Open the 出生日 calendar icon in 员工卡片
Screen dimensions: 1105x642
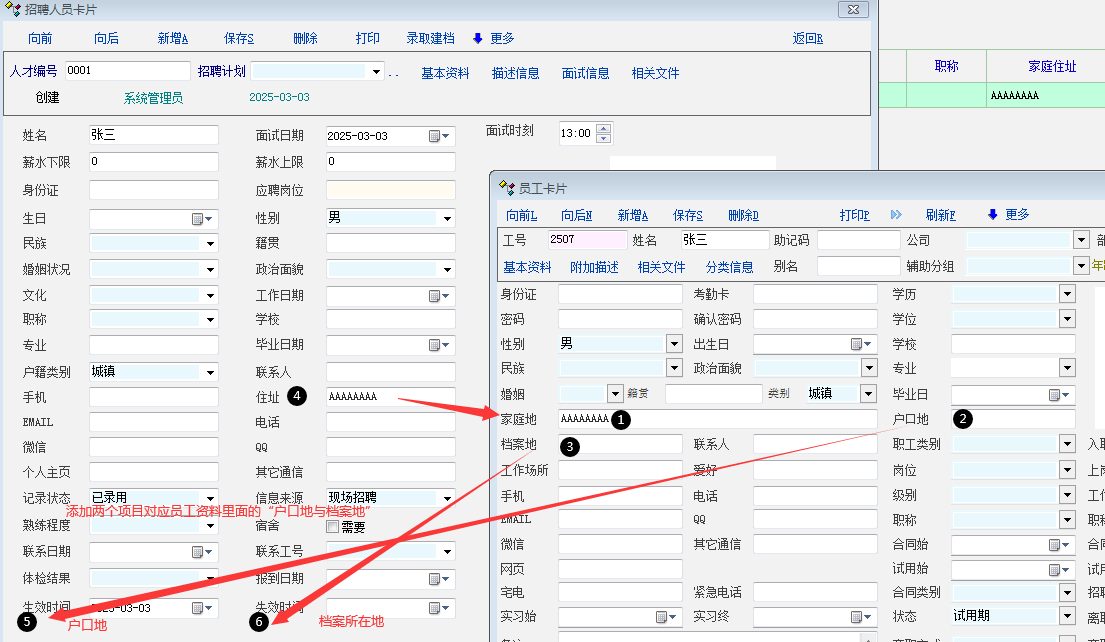tap(857, 344)
